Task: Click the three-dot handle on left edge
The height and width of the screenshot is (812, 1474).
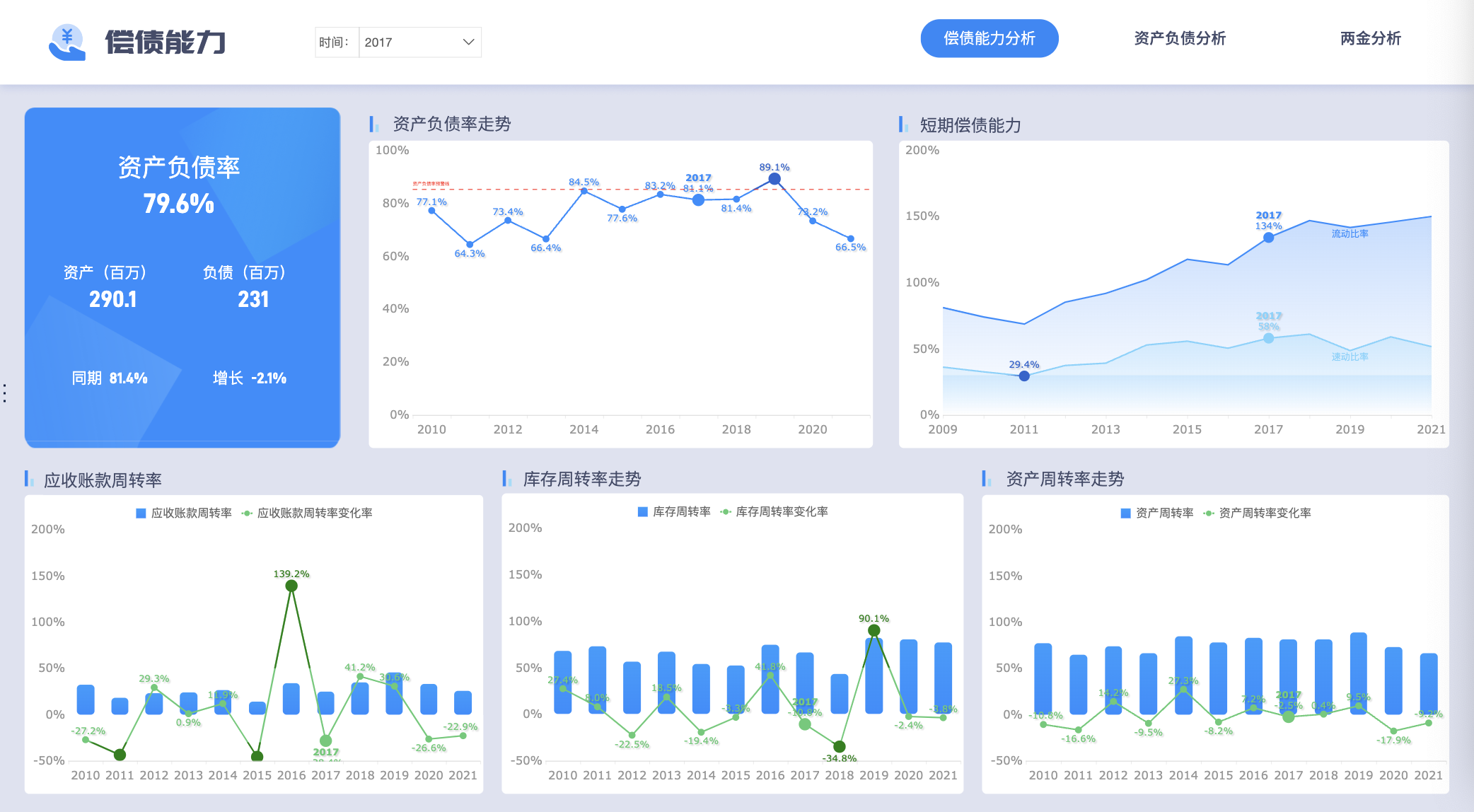Action: (5, 393)
